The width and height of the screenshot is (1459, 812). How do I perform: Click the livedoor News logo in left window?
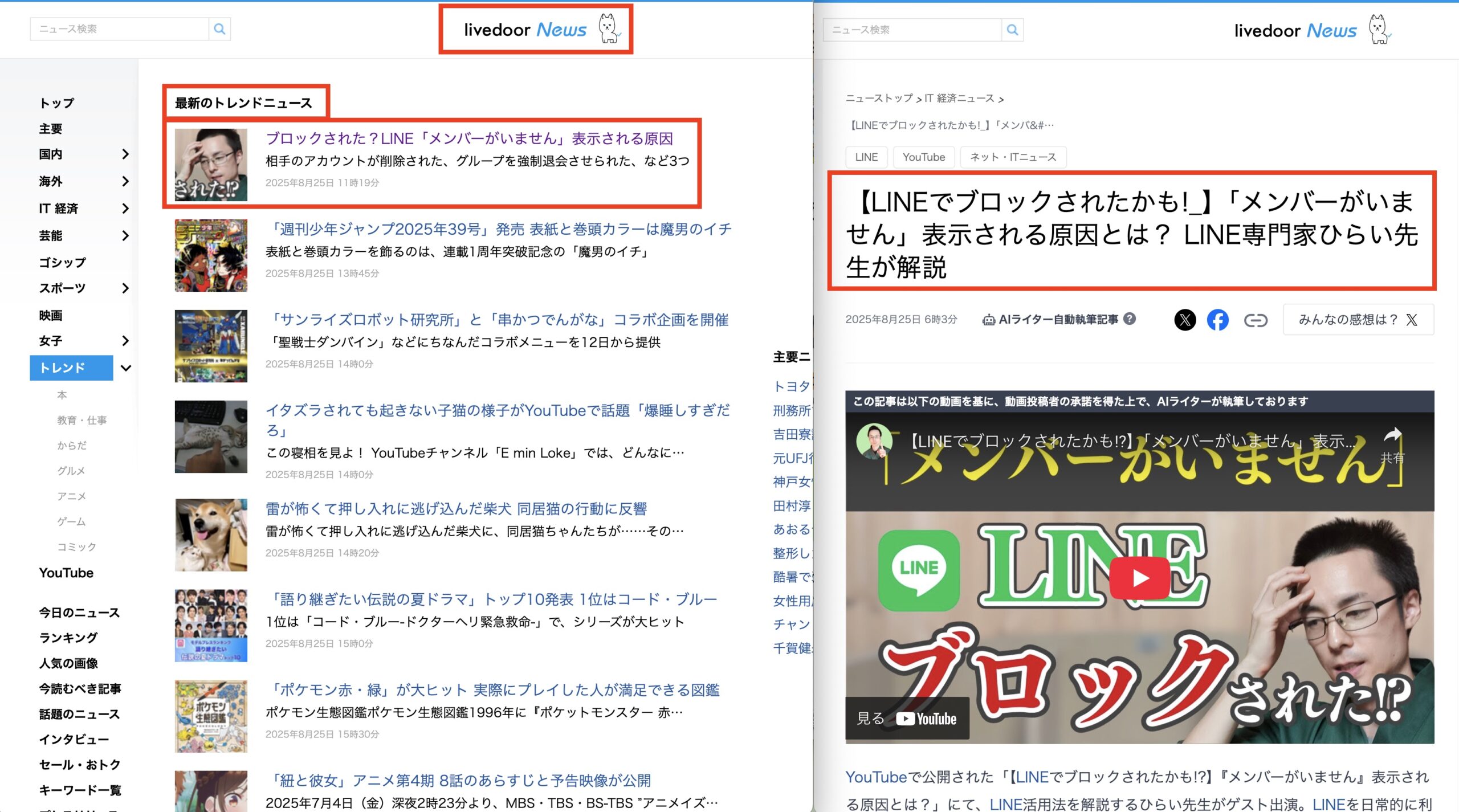point(525,29)
